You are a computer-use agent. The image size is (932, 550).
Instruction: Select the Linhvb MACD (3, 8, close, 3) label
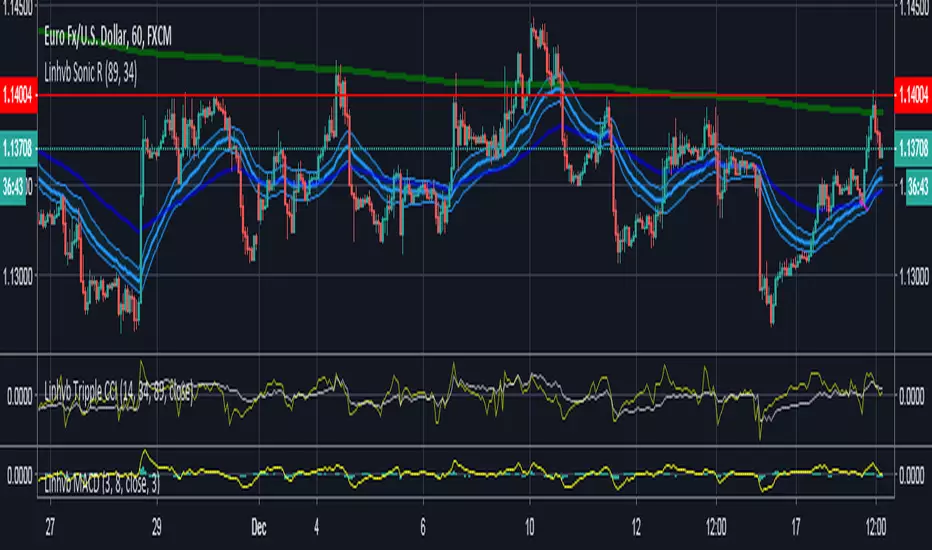[x=102, y=484]
